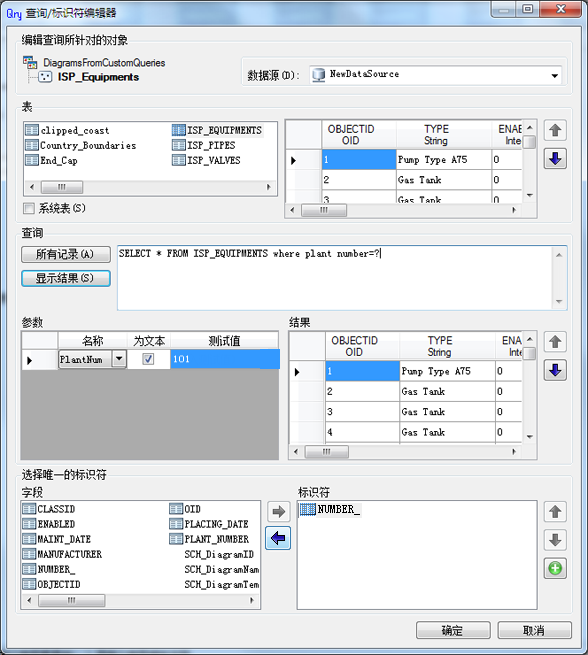This screenshot has width=588, height=655.
Task: Click the tables list horizontal scrollbar
Action: 150,187
